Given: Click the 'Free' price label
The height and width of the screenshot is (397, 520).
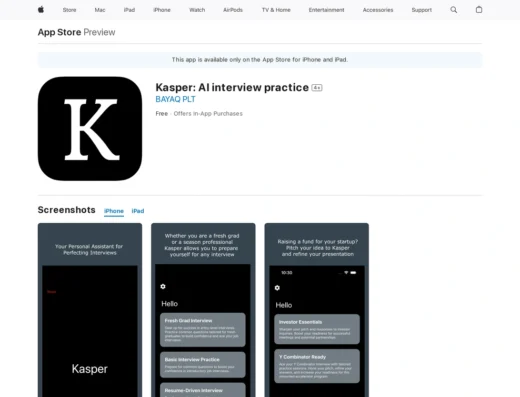Looking at the screenshot, I should (x=162, y=114).
